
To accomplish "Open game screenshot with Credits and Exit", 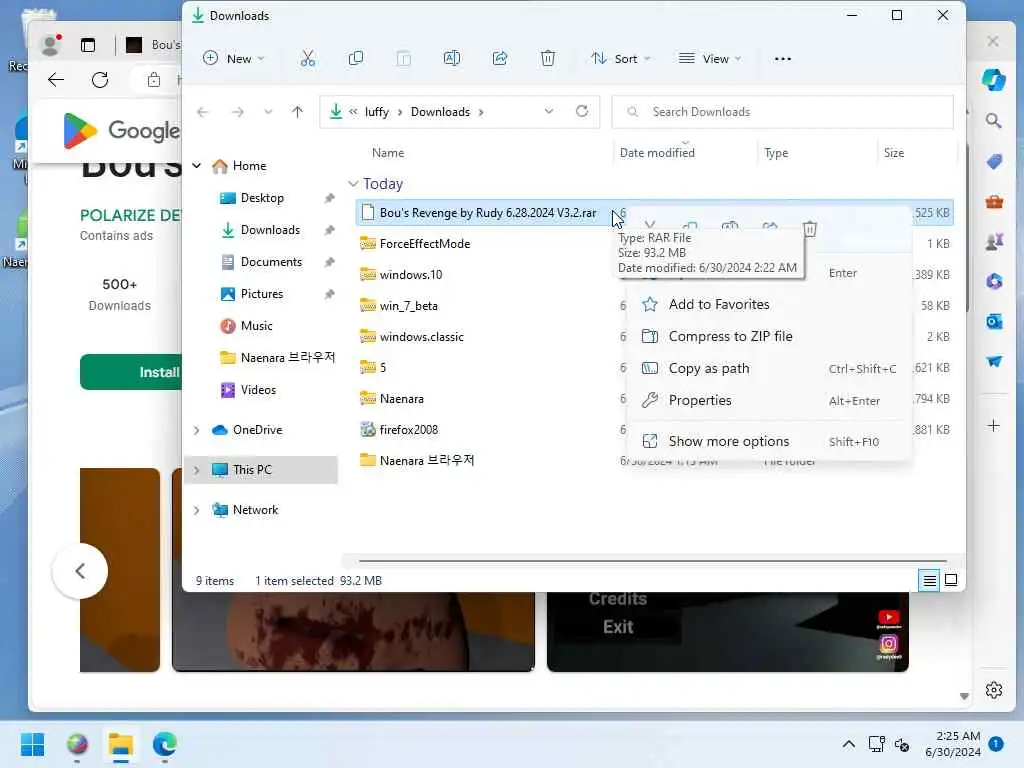I will click(728, 632).
